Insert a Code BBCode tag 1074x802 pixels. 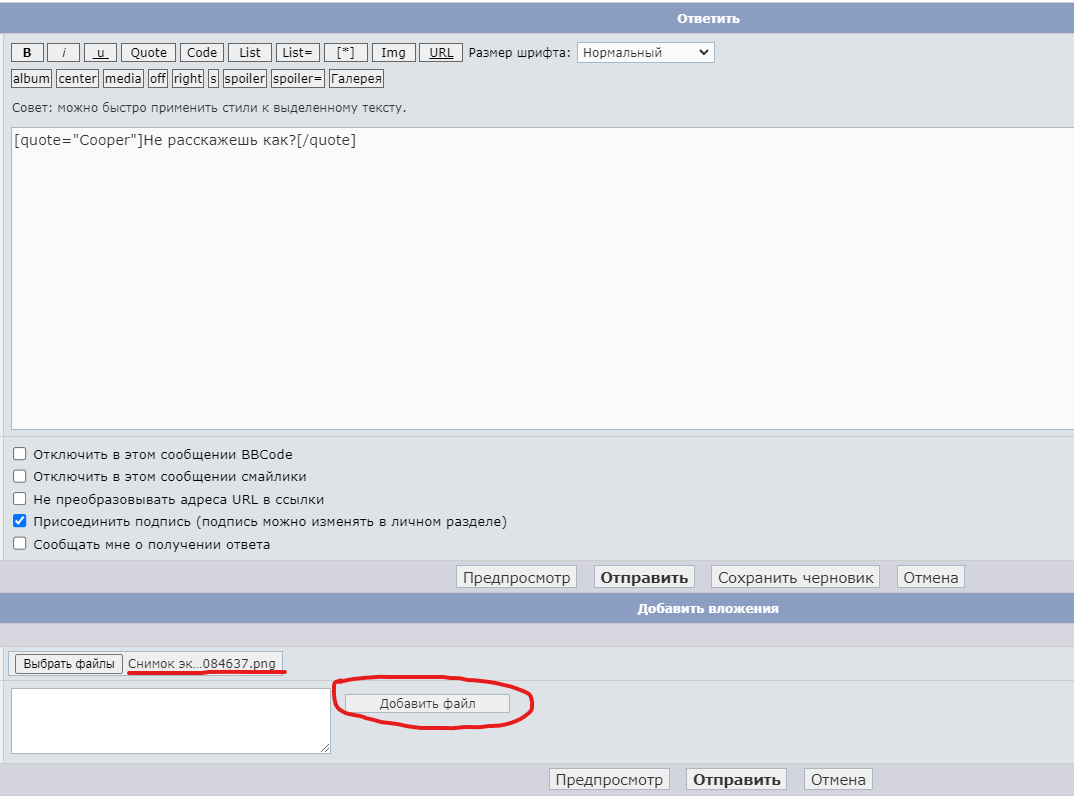tap(202, 53)
